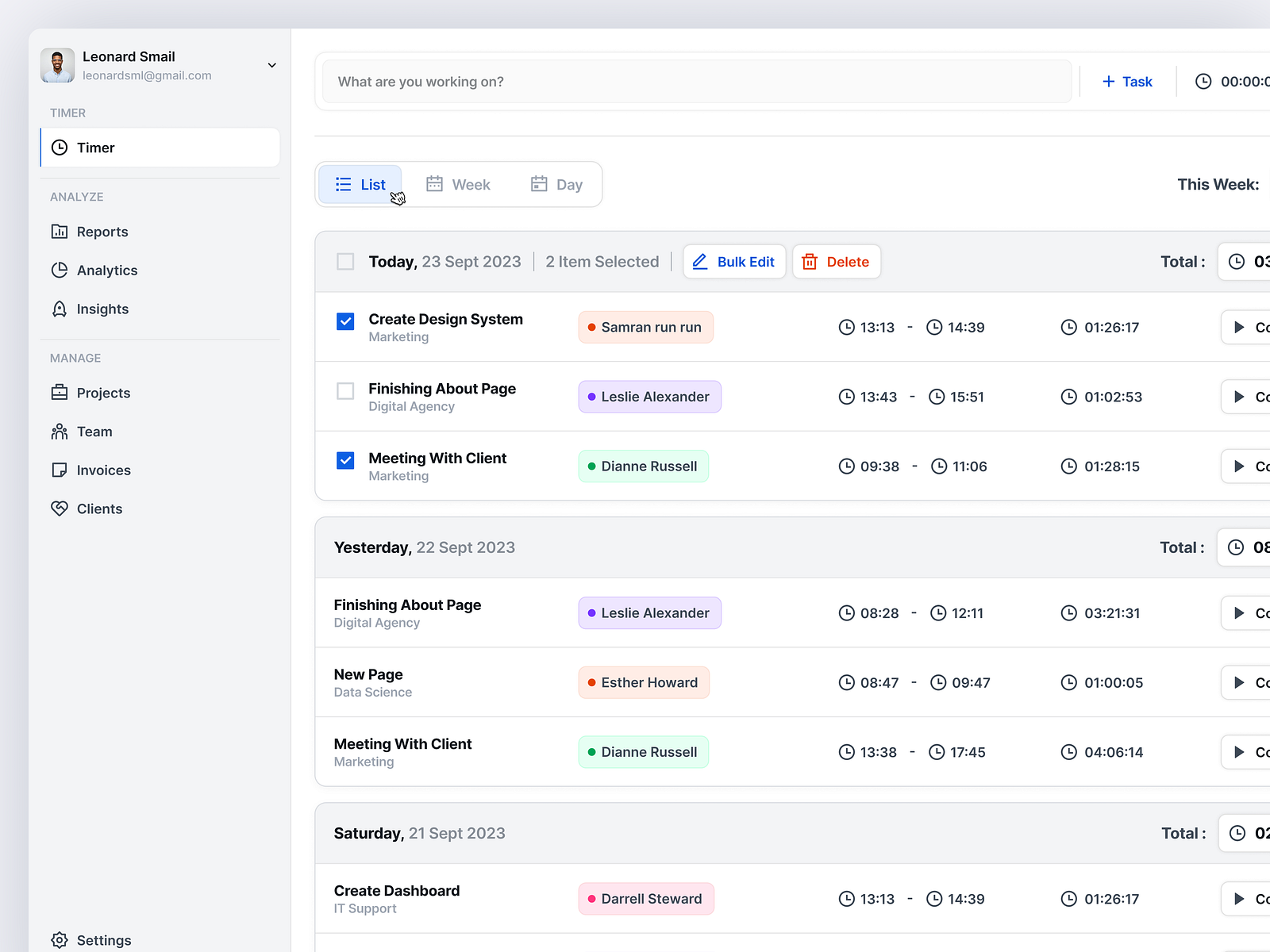1270x952 pixels.
Task: Click the Clients icon
Action: (x=60, y=509)
